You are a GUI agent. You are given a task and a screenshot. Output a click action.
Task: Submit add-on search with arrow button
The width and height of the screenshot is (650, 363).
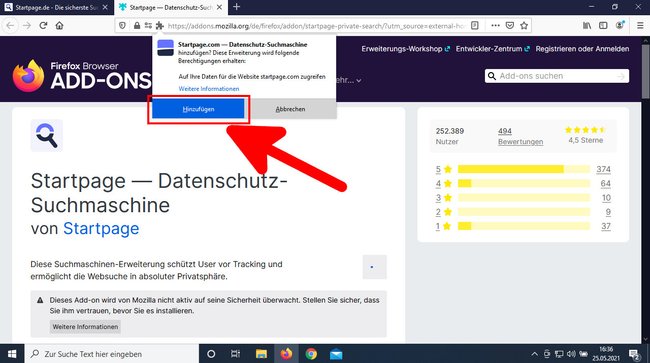621,76
